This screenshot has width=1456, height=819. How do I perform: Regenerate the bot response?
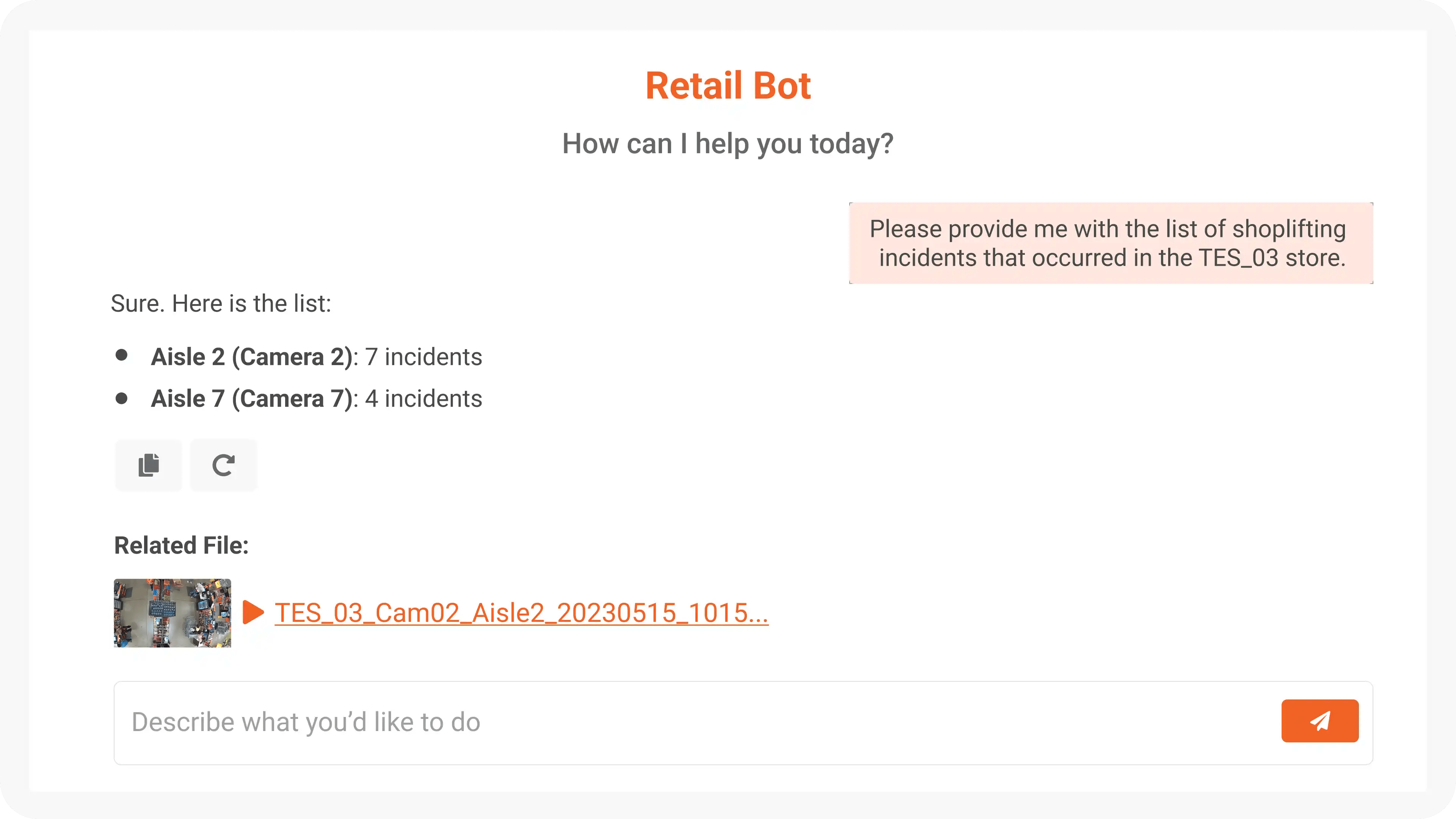223,465
